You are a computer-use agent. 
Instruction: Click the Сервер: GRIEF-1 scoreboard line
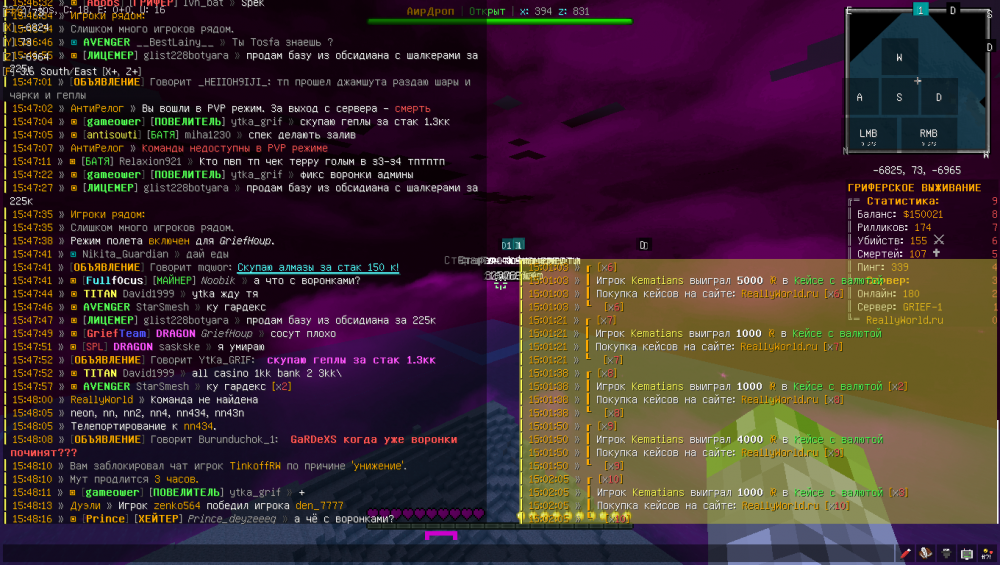point(900,307)
